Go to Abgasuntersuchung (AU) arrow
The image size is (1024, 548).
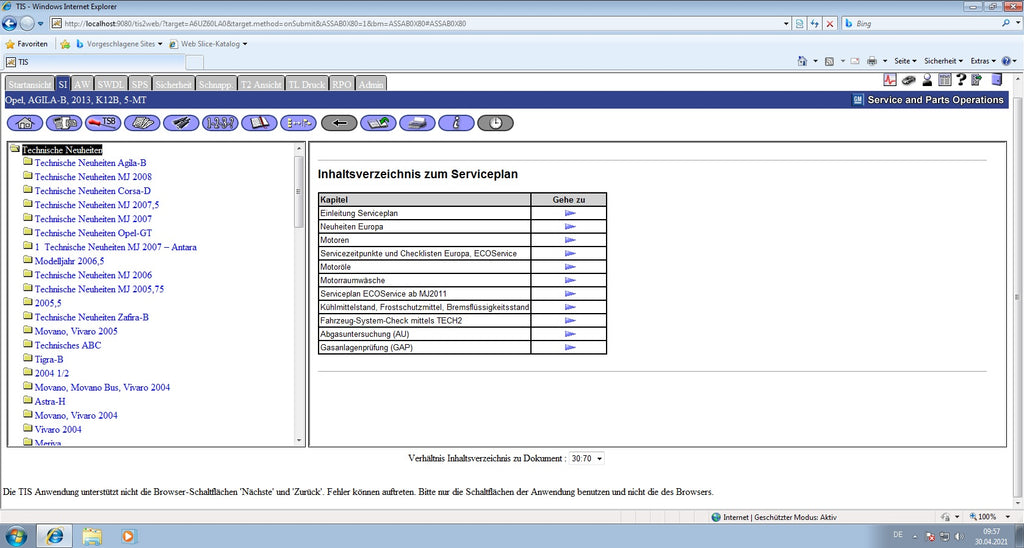[569, 334]
